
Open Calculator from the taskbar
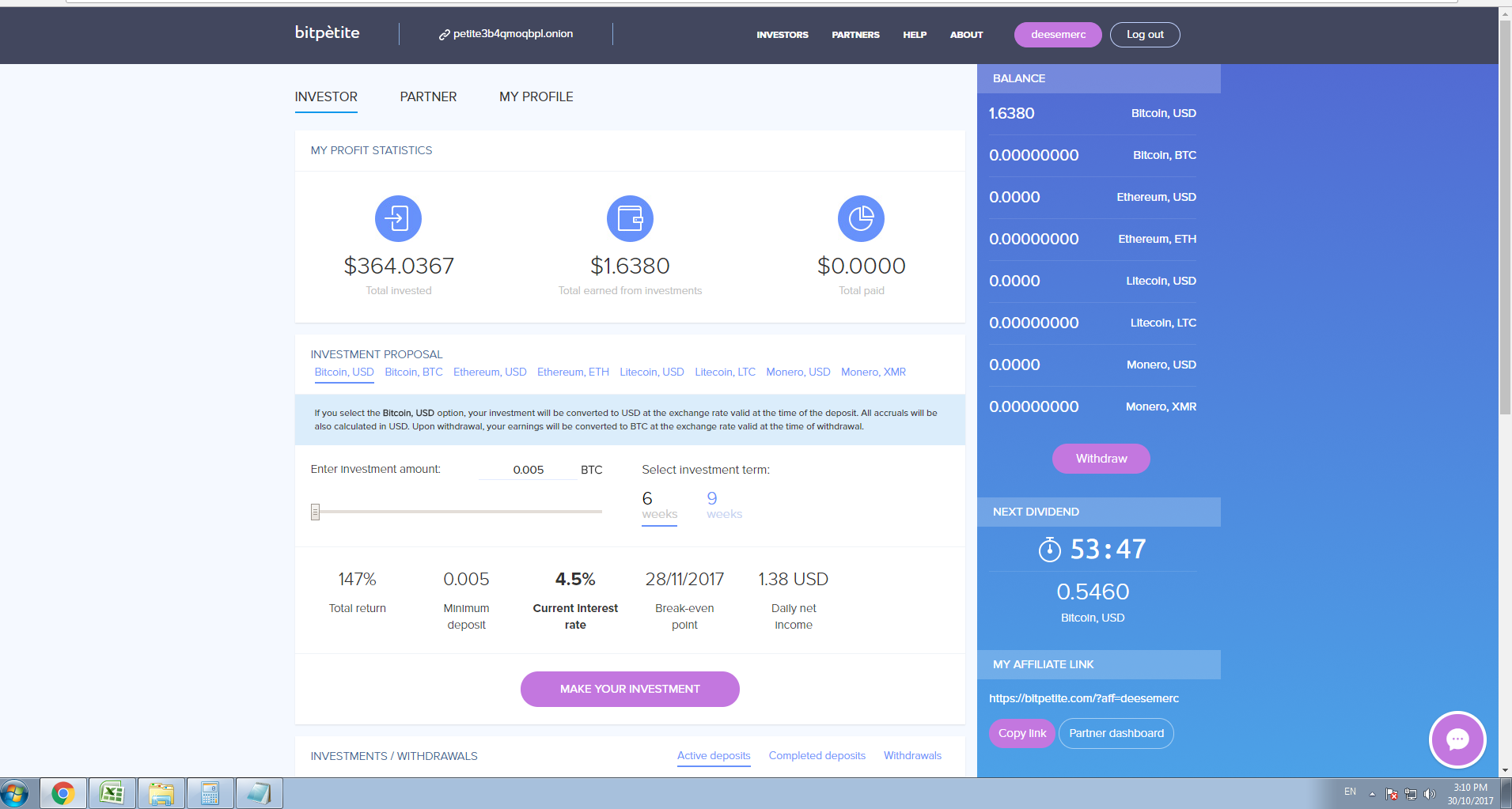(210, 793)
